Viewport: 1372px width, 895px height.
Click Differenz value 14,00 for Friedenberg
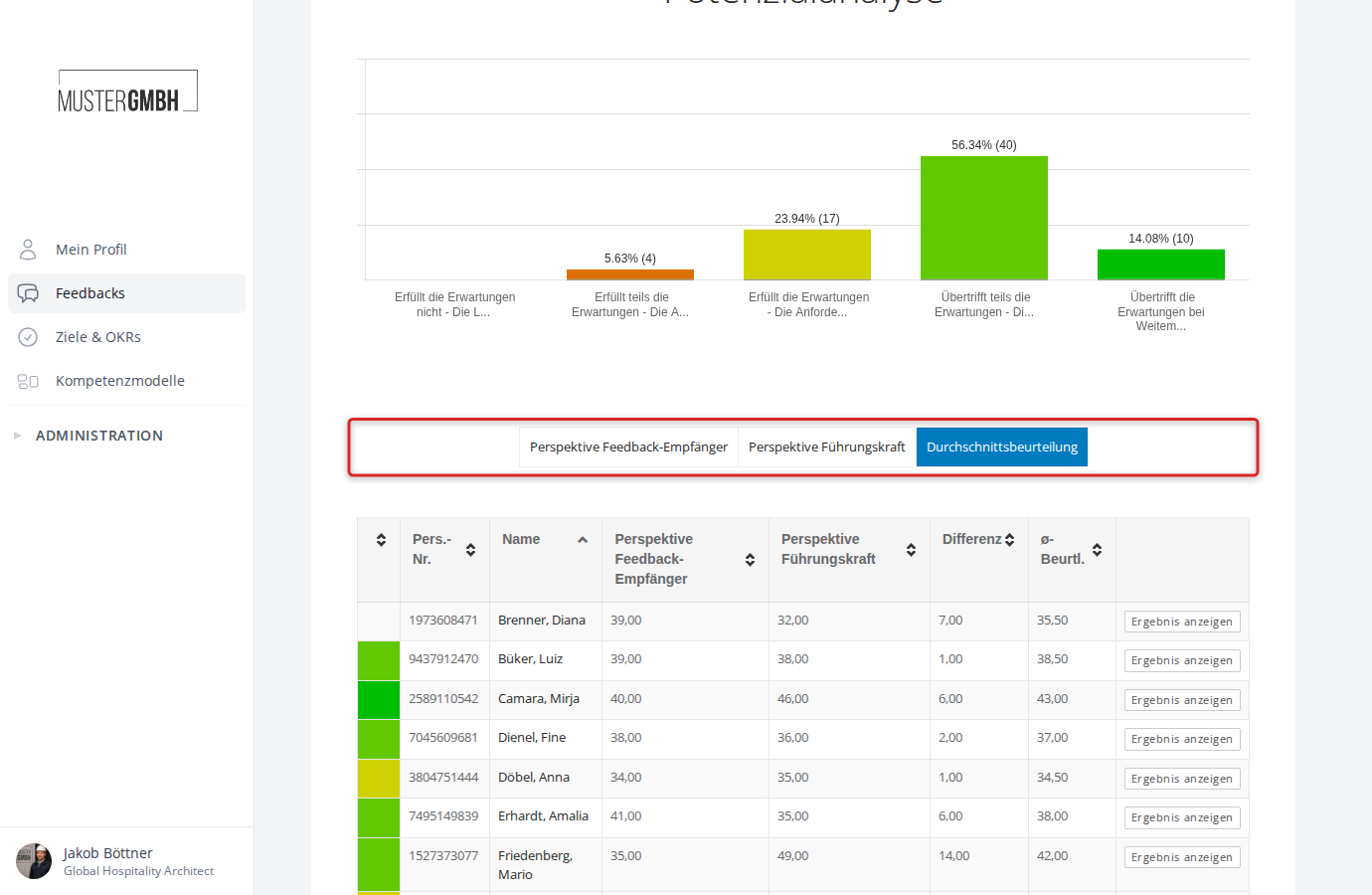(x=954, y=856)
